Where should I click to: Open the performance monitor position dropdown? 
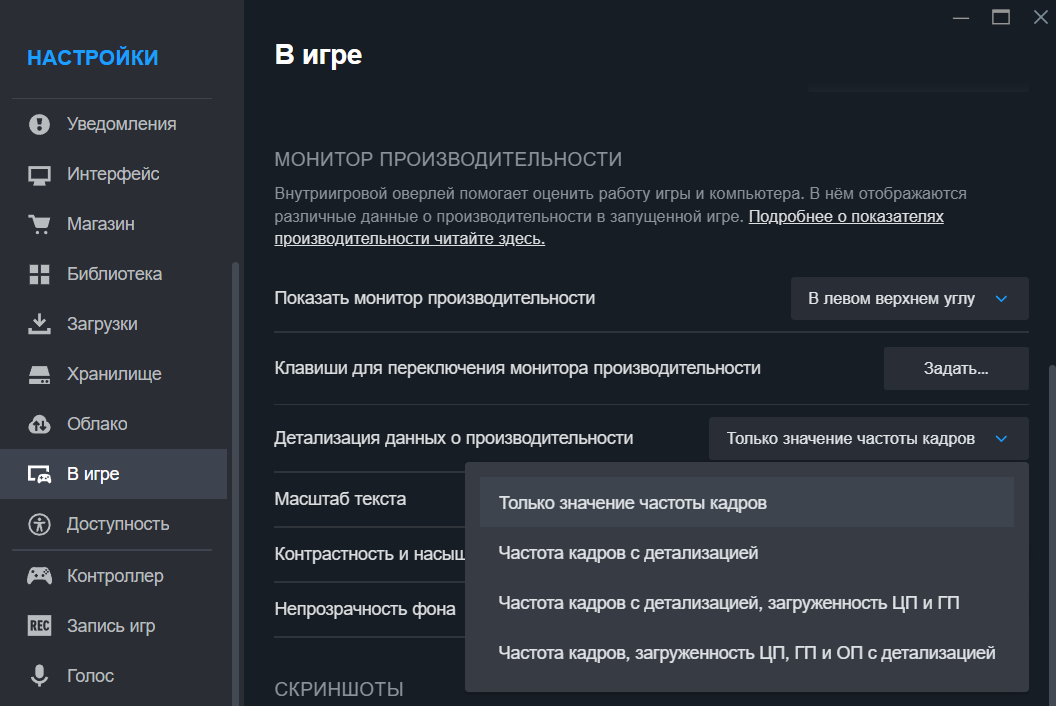point(908,298)
